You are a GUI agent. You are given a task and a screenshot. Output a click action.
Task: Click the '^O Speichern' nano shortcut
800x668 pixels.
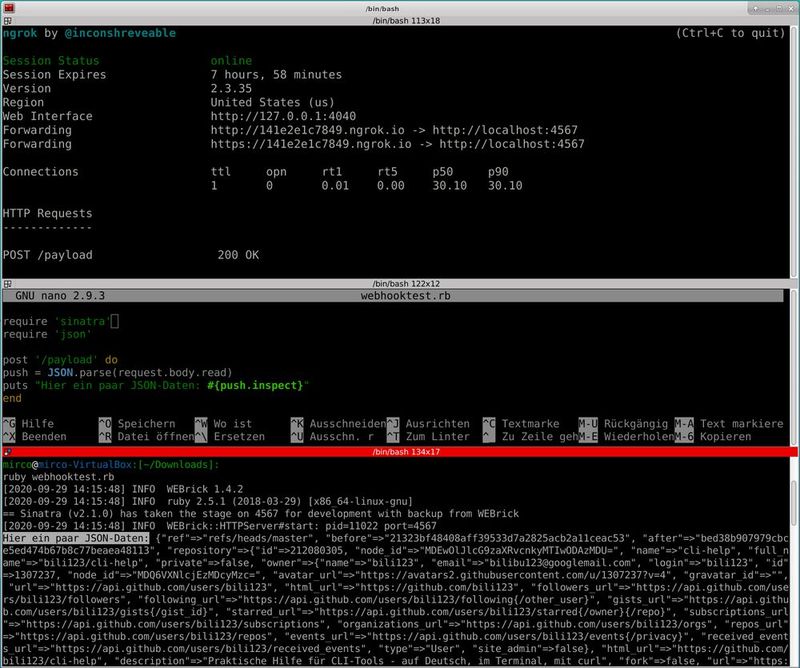click(137, 424)
